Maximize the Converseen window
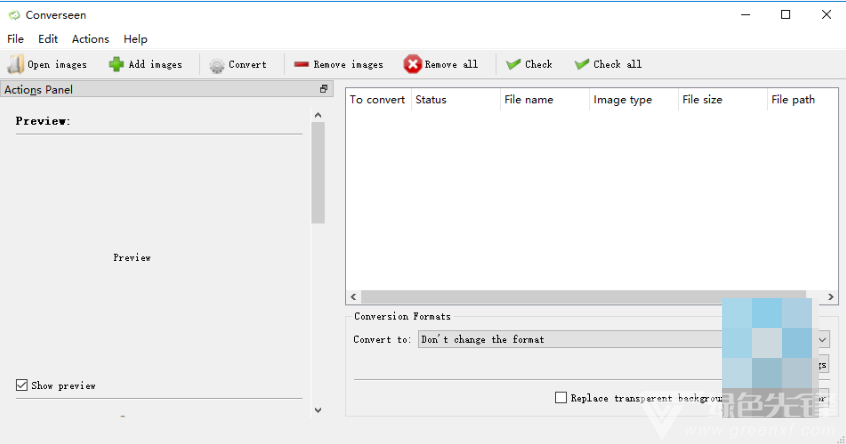Screen dimensions: 846x444 [786, 15]
